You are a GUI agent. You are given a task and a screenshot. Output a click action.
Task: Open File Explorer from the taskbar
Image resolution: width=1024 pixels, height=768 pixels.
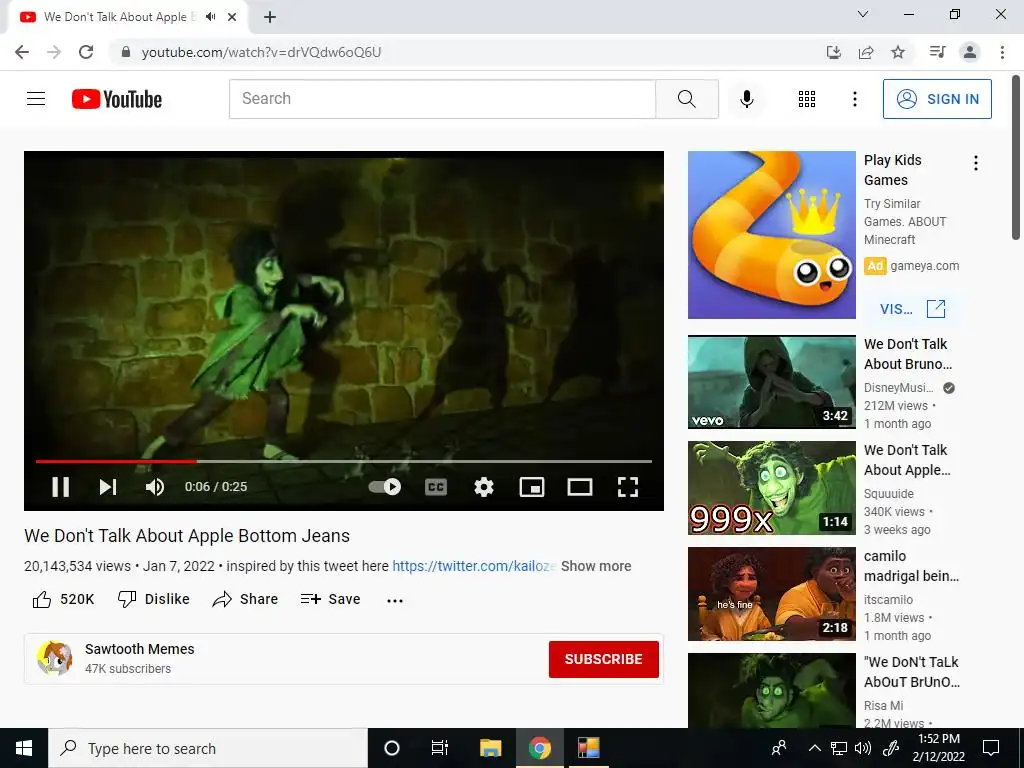point(490,748)
